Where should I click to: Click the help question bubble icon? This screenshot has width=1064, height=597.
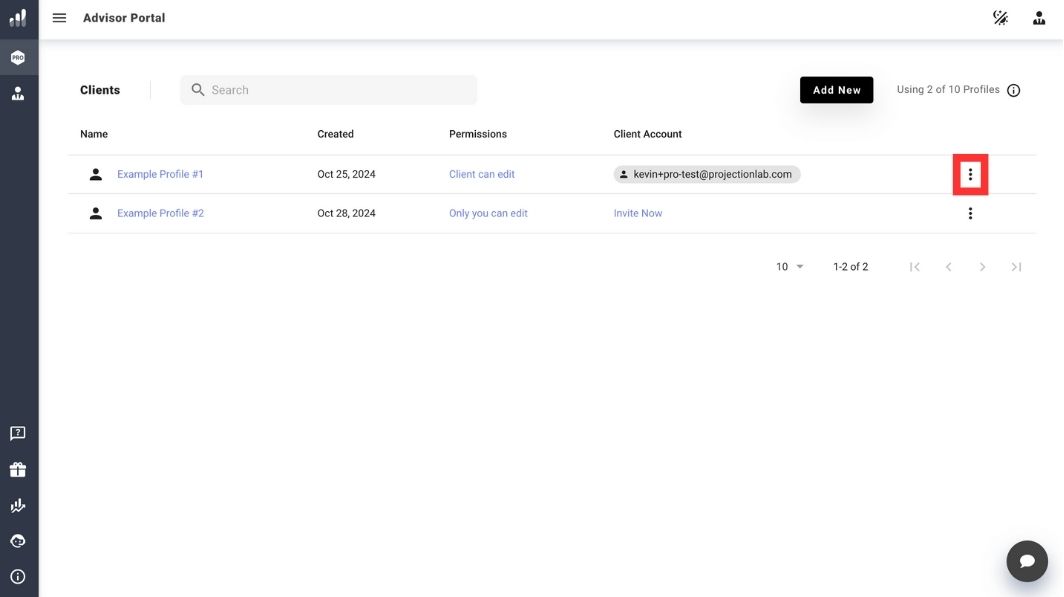(18, 433)
